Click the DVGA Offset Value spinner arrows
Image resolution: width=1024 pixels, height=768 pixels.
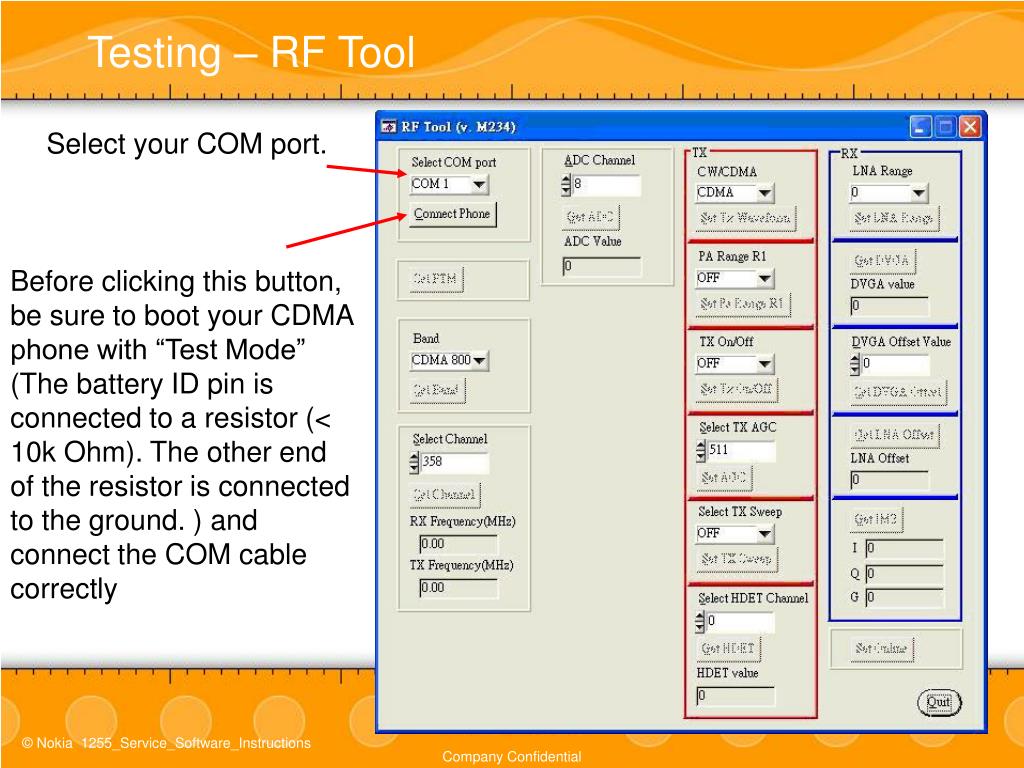point(855,364)
